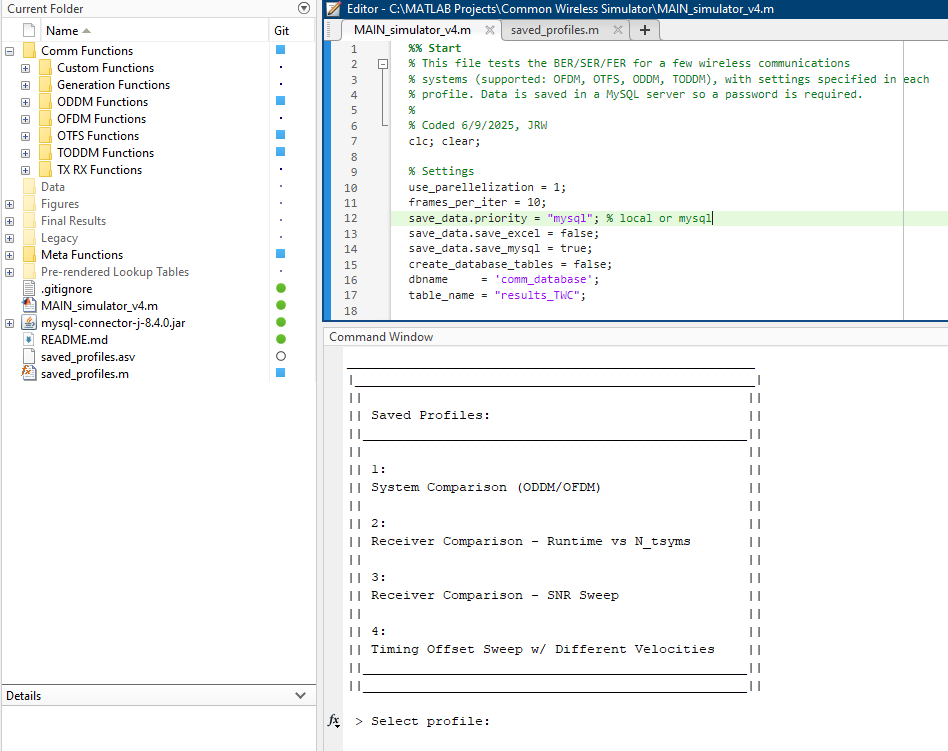Switch to saved_profiles.m editor tab
The image size is (948, 751).
pos(554,30)
